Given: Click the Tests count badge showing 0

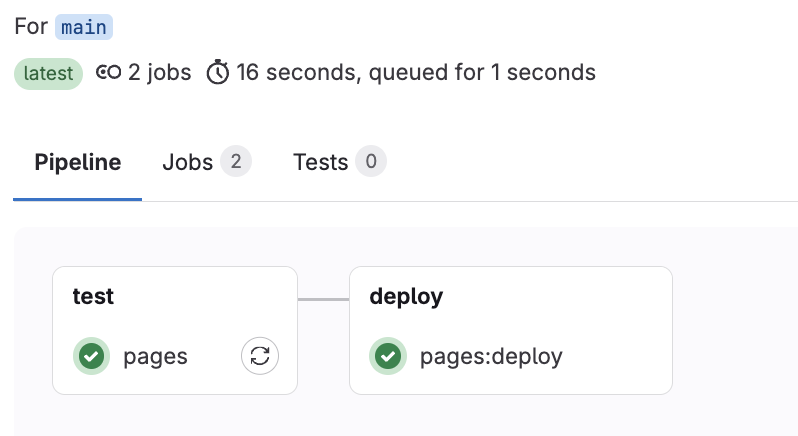Looking at the screenshot, I should [370, 162].
